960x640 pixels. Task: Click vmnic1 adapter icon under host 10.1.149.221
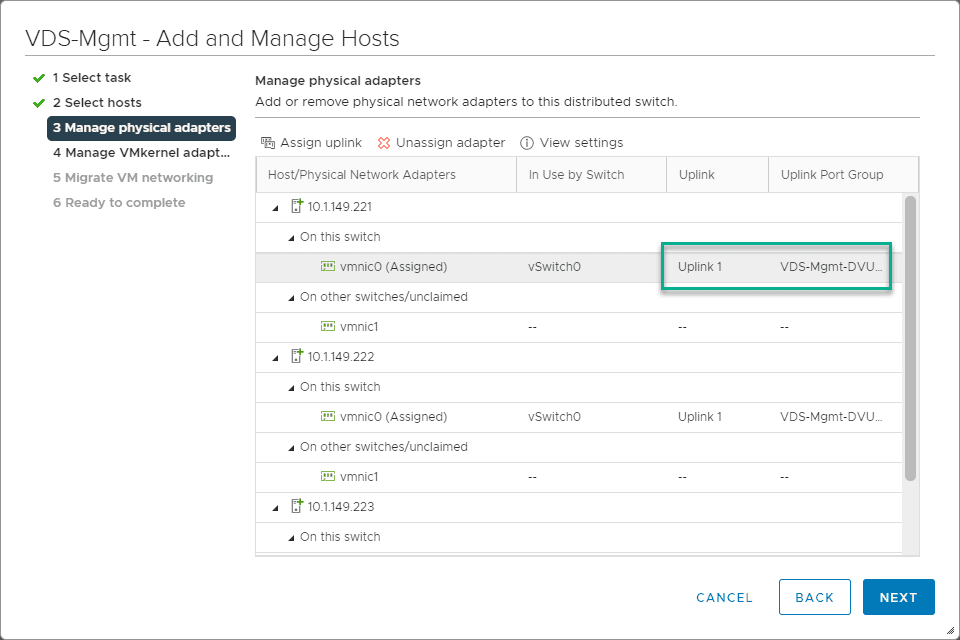(x=328, y=327)
